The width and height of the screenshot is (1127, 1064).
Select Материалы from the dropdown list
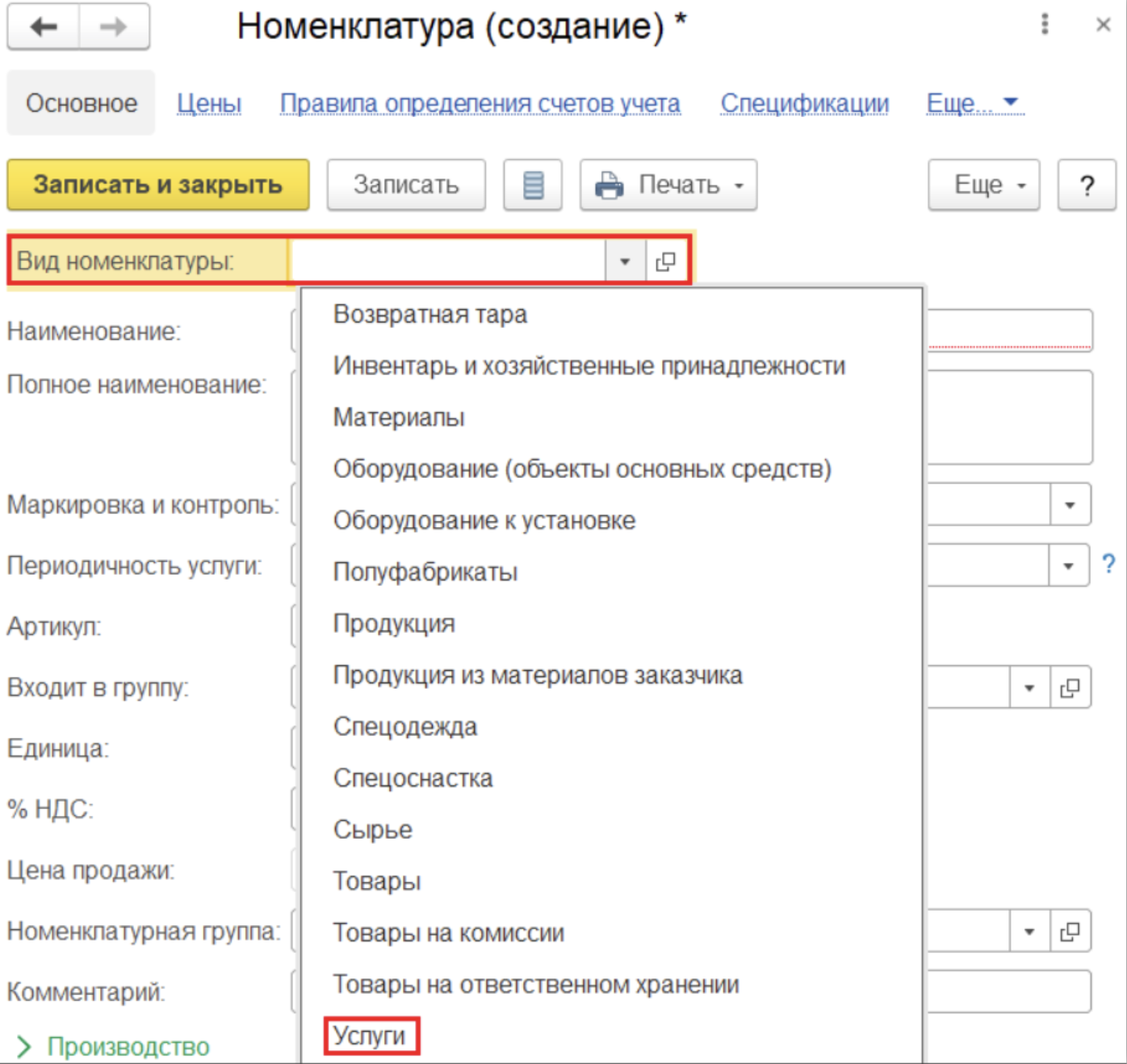(399, 417)
